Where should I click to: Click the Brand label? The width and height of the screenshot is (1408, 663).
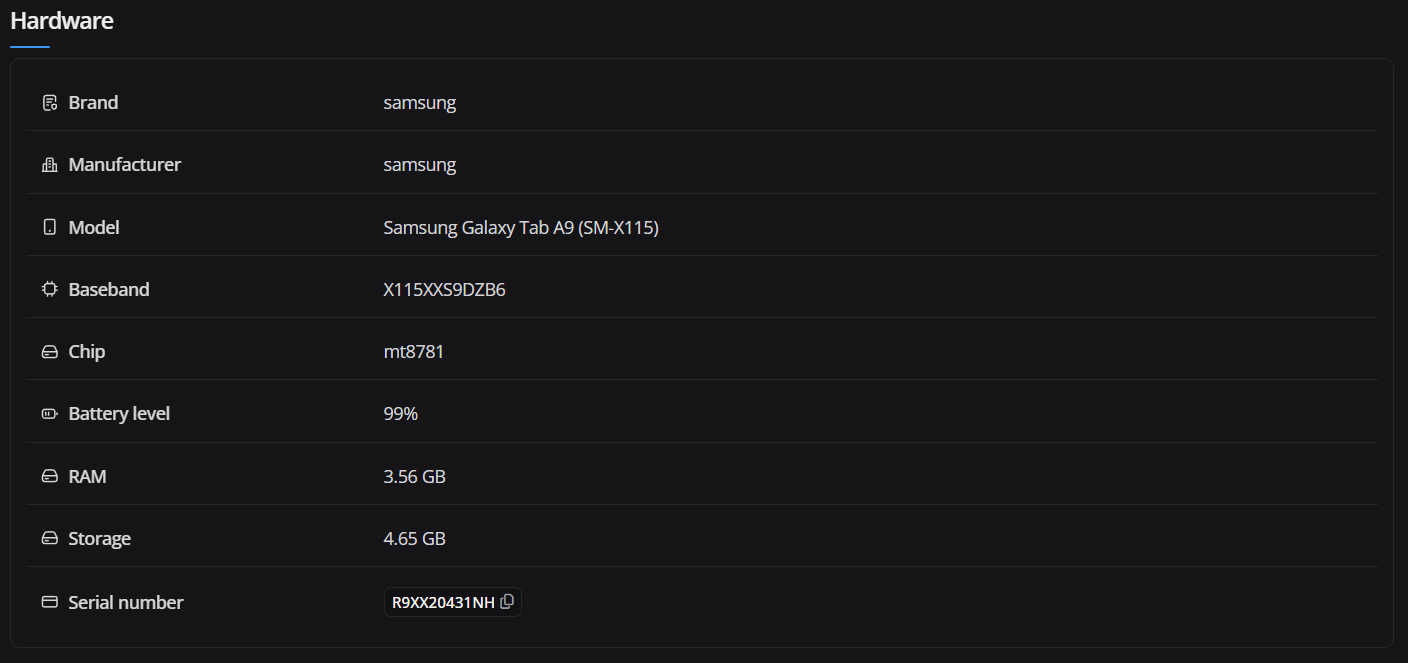[93, 103]
